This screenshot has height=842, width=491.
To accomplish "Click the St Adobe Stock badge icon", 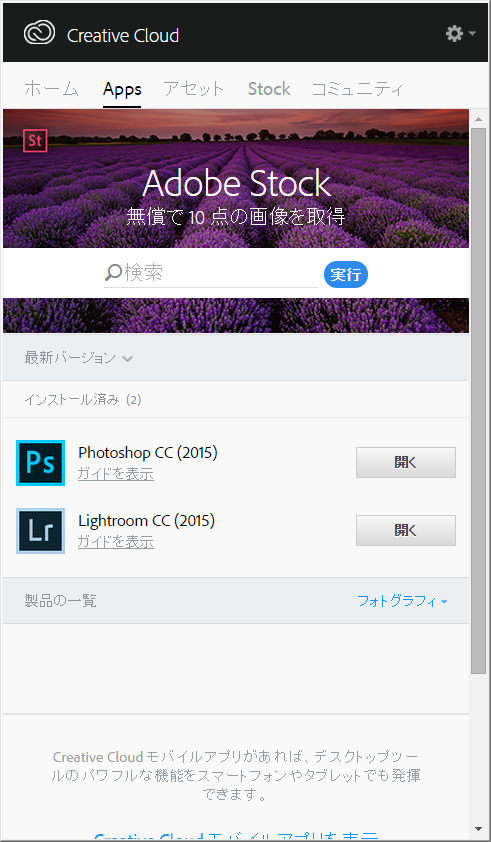I will coord(35,141).
